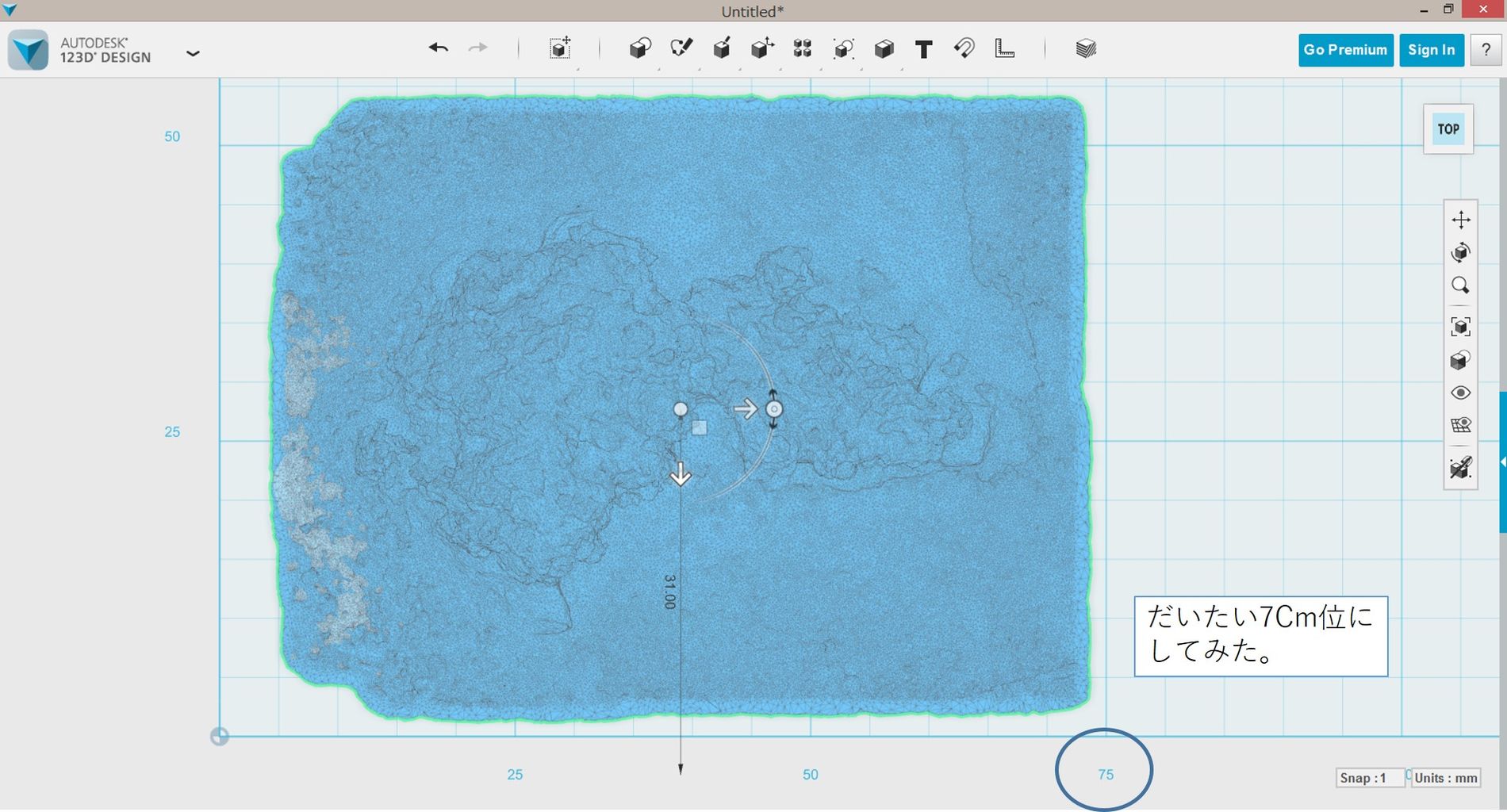Click the TOP view cube face

pos(1448,129)
